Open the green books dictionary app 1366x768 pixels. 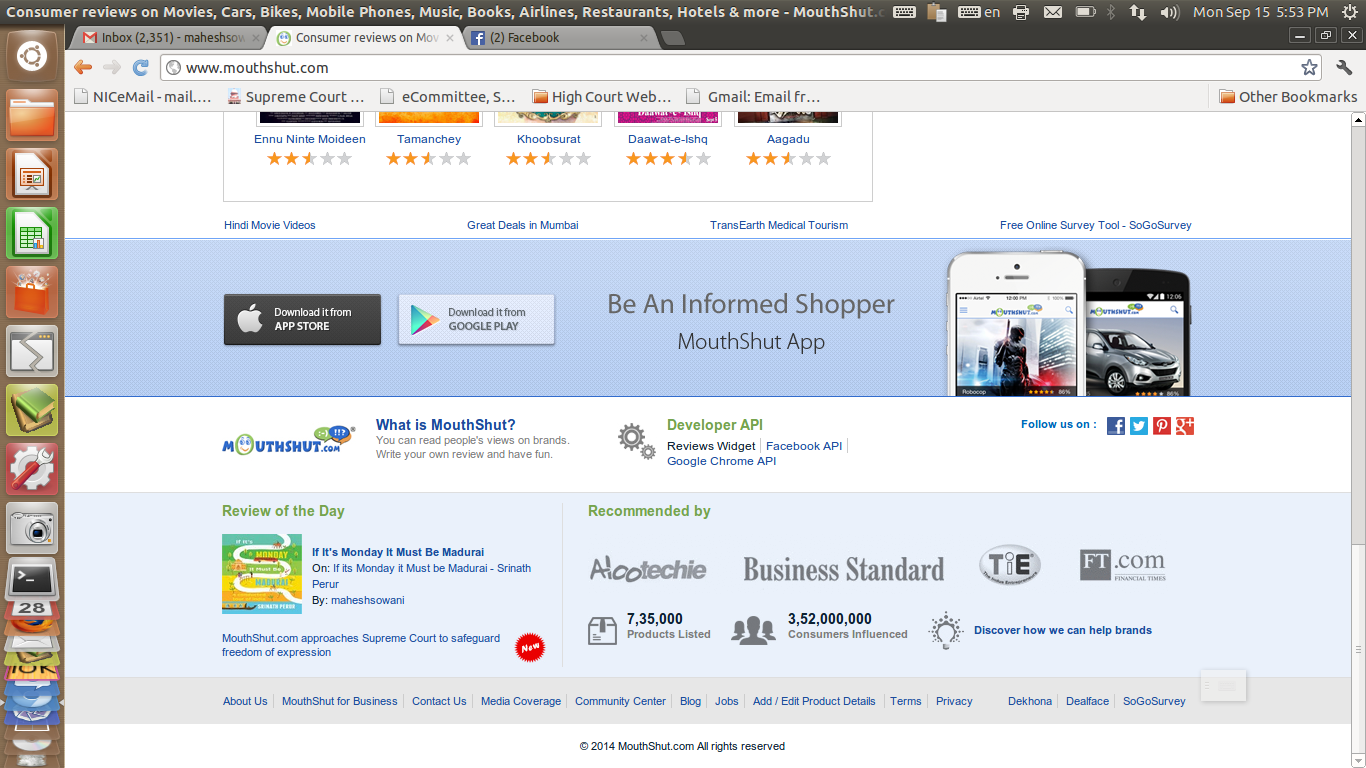(x=32, y=410)
